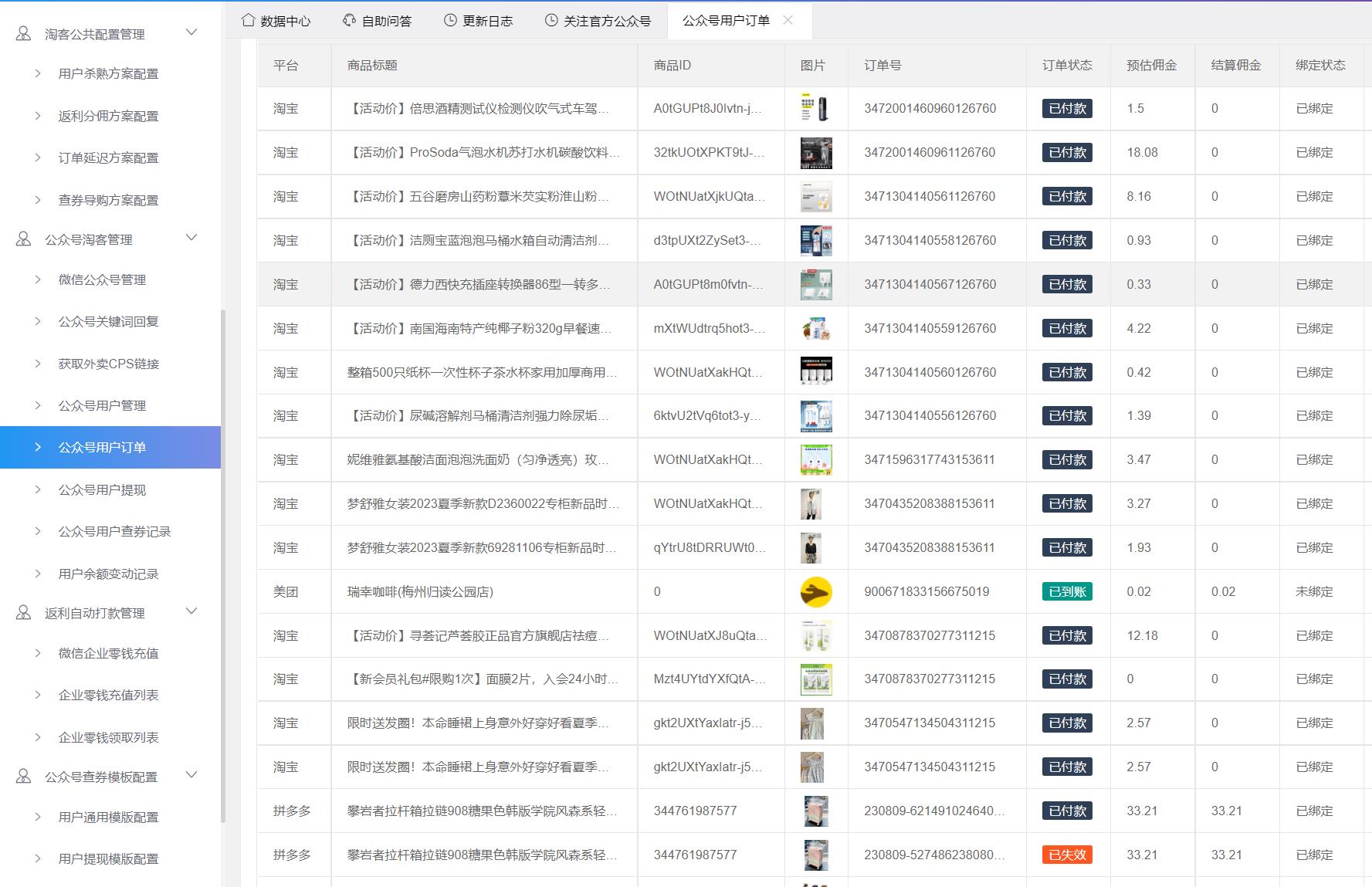Click the 未绑定 status on 瑞幸咖啡 row
The height and width of the screenshot is (887, 1372).
tap(1314, 591)
